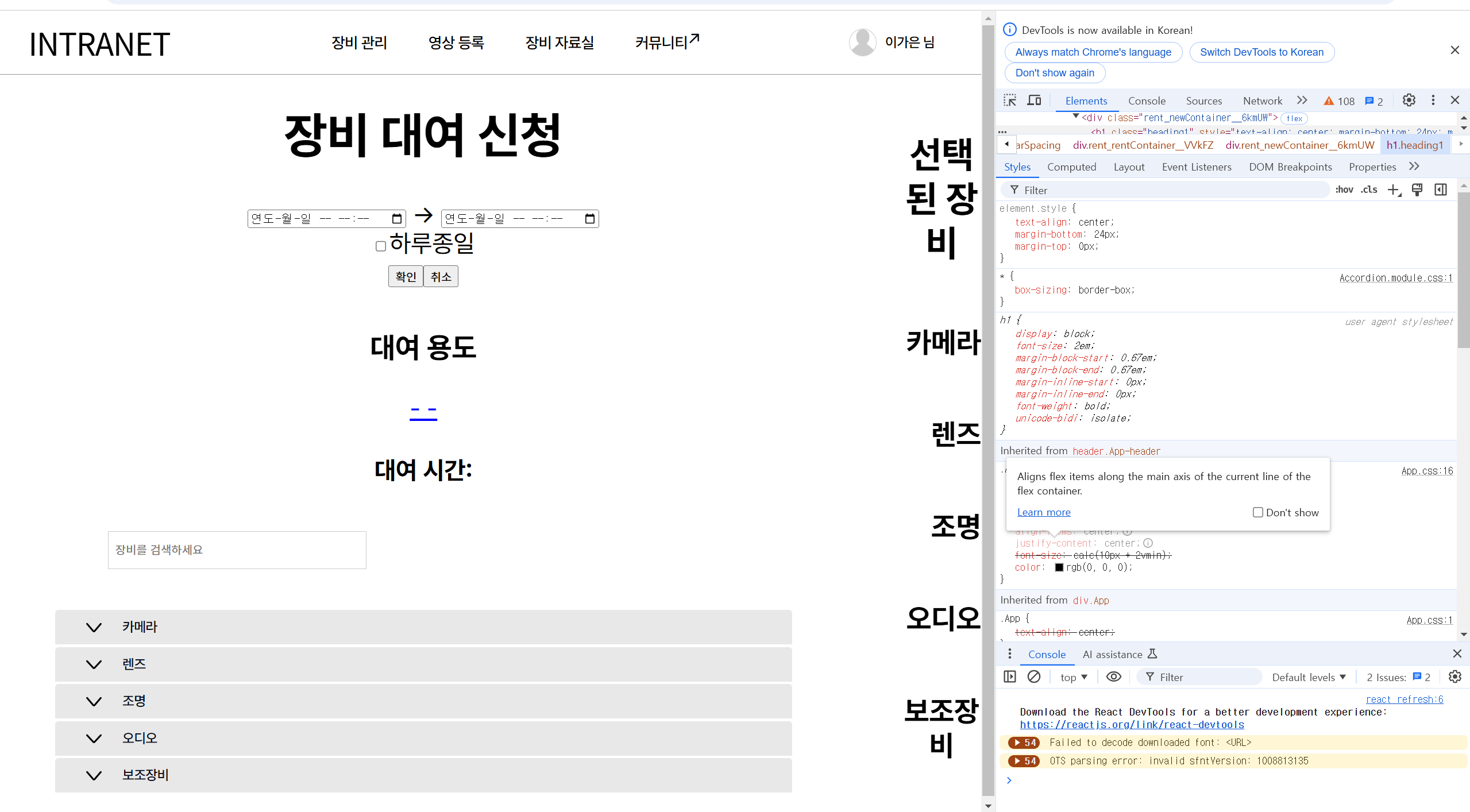Click the 장비를 검색하세요 search field
This screenshot has width=1470, height=812.
[237, 550]
